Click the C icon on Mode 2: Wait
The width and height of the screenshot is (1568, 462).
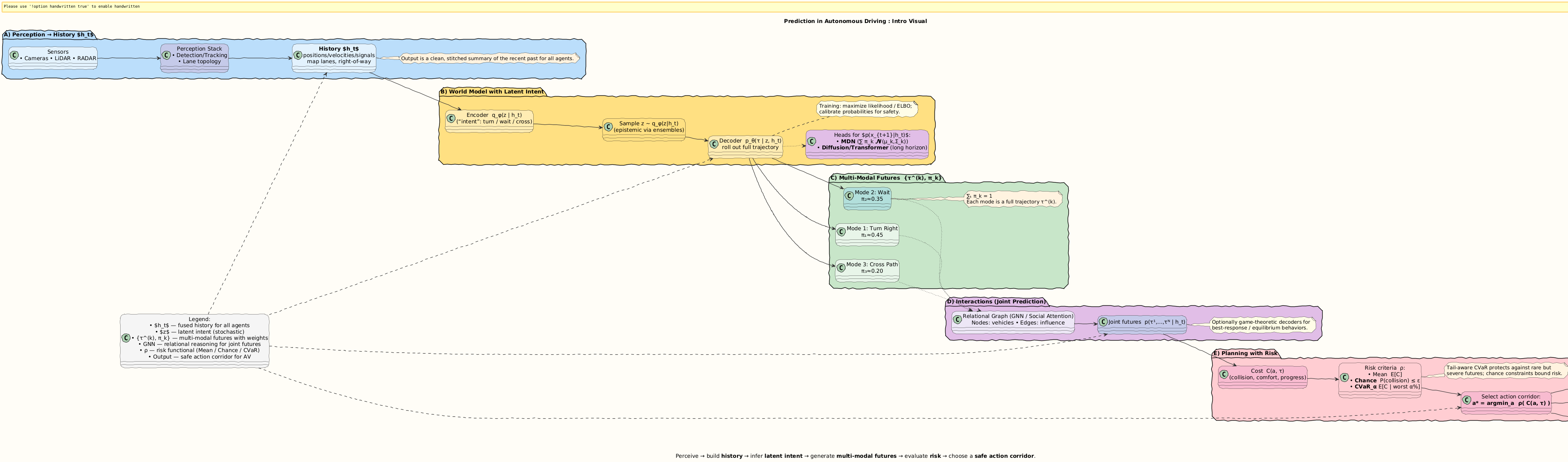(x=849, y=196)
